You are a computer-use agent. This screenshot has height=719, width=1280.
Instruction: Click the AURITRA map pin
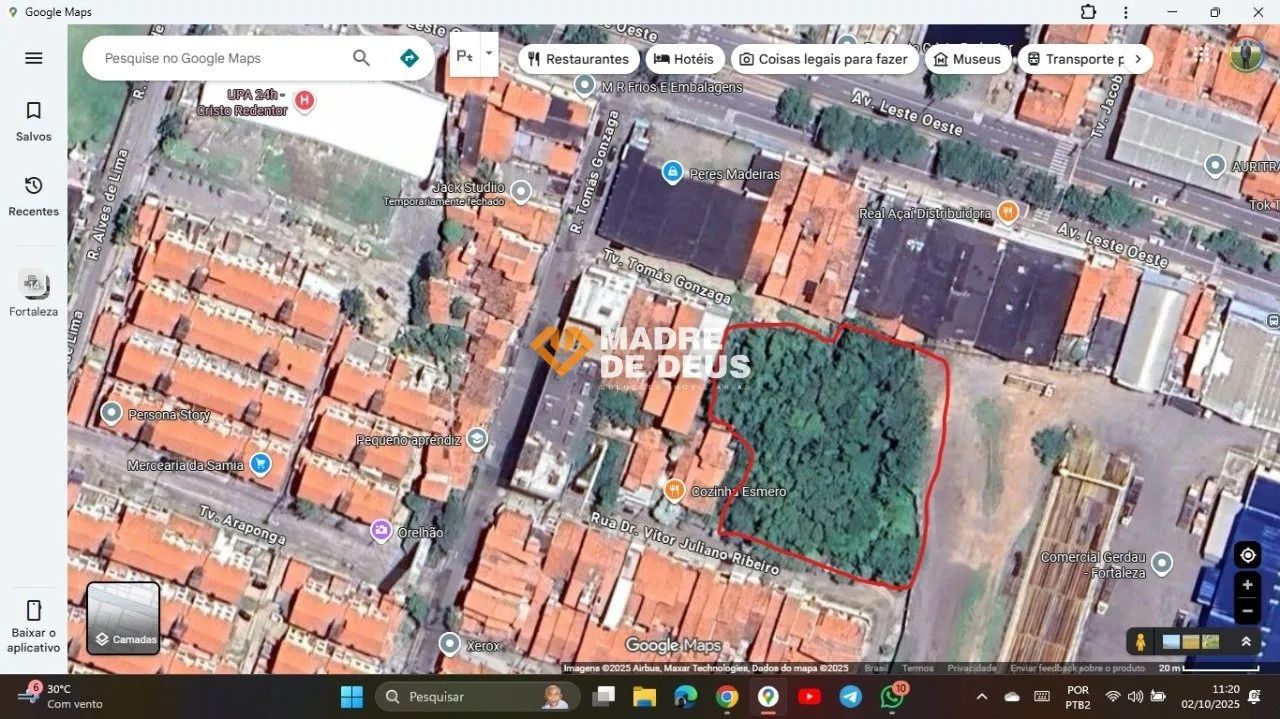click(1215, 165)
